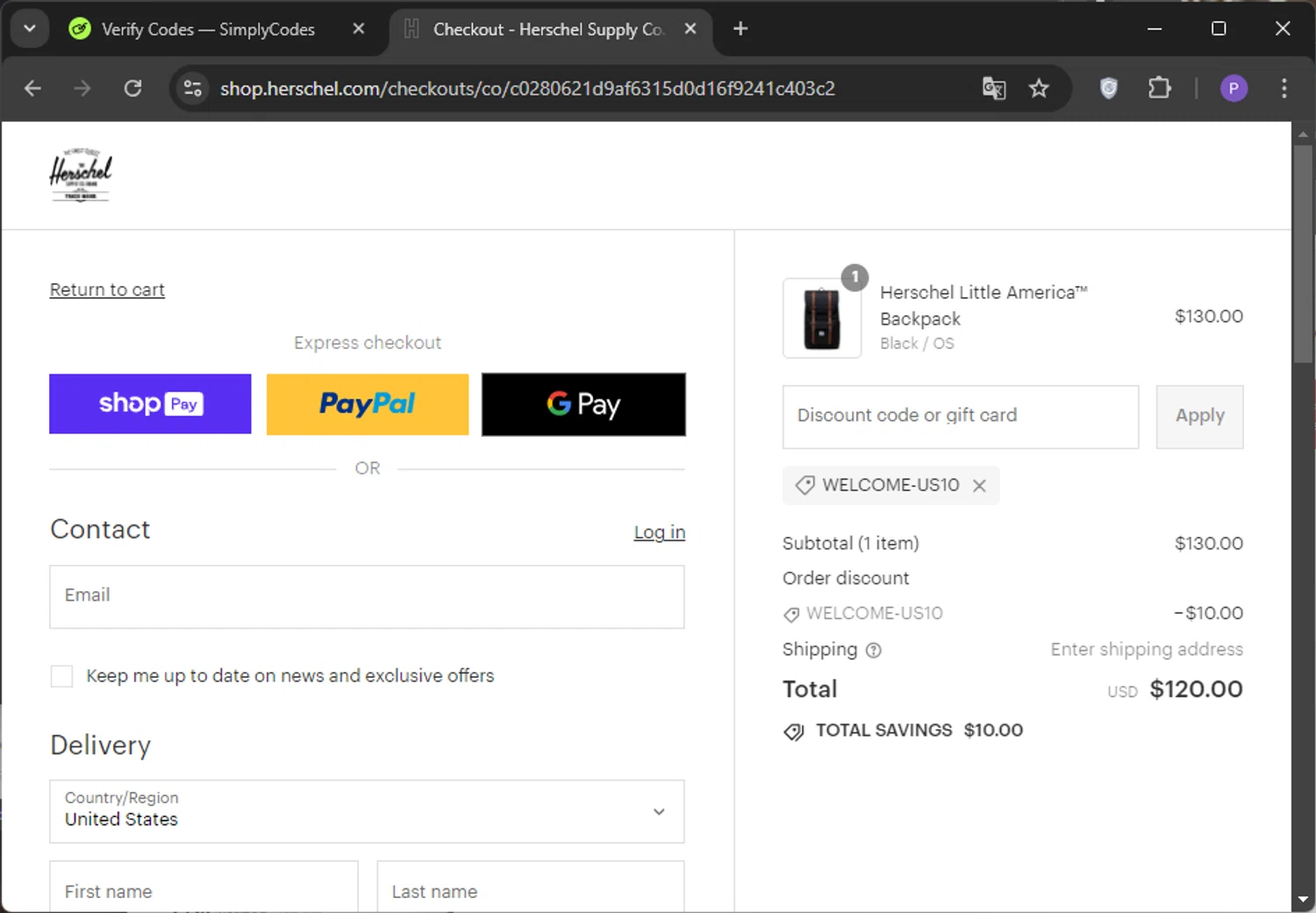Screen dimensions: 1316x913
Task: Click the backpack product thumbnail
Action: (822, 317)
